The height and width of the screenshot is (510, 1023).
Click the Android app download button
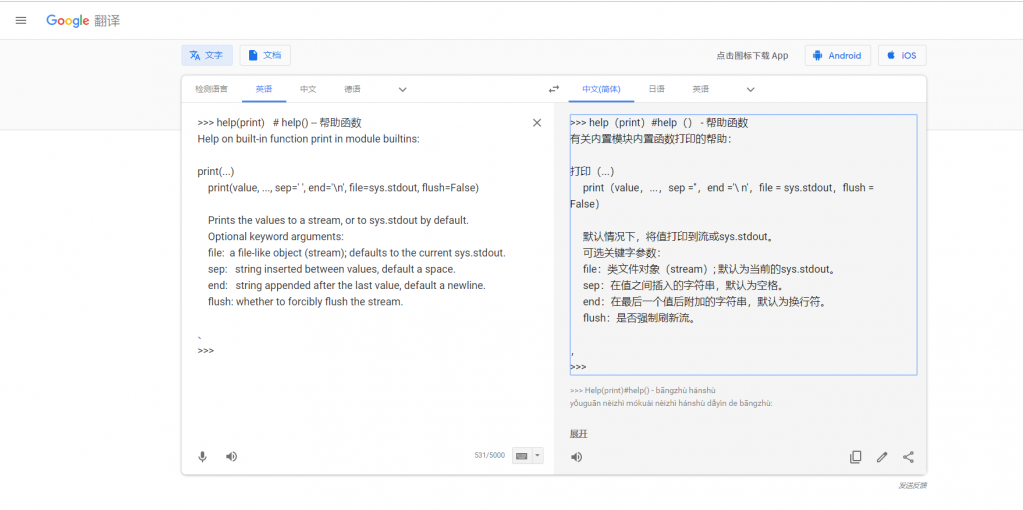coord(837,55)
